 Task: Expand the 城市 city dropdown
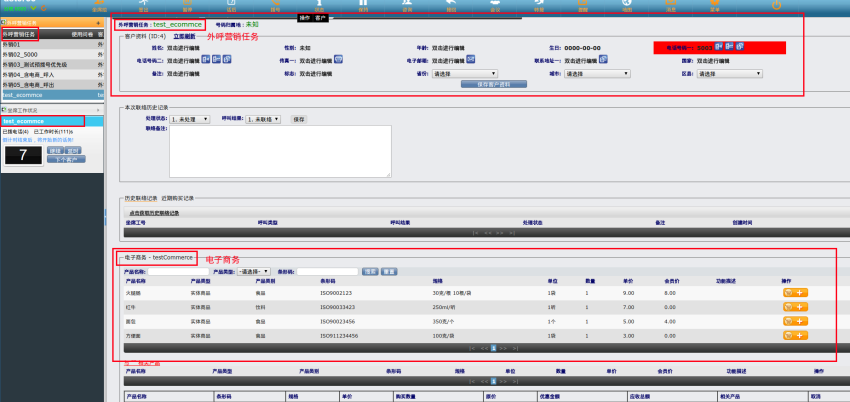coord(597,73)
